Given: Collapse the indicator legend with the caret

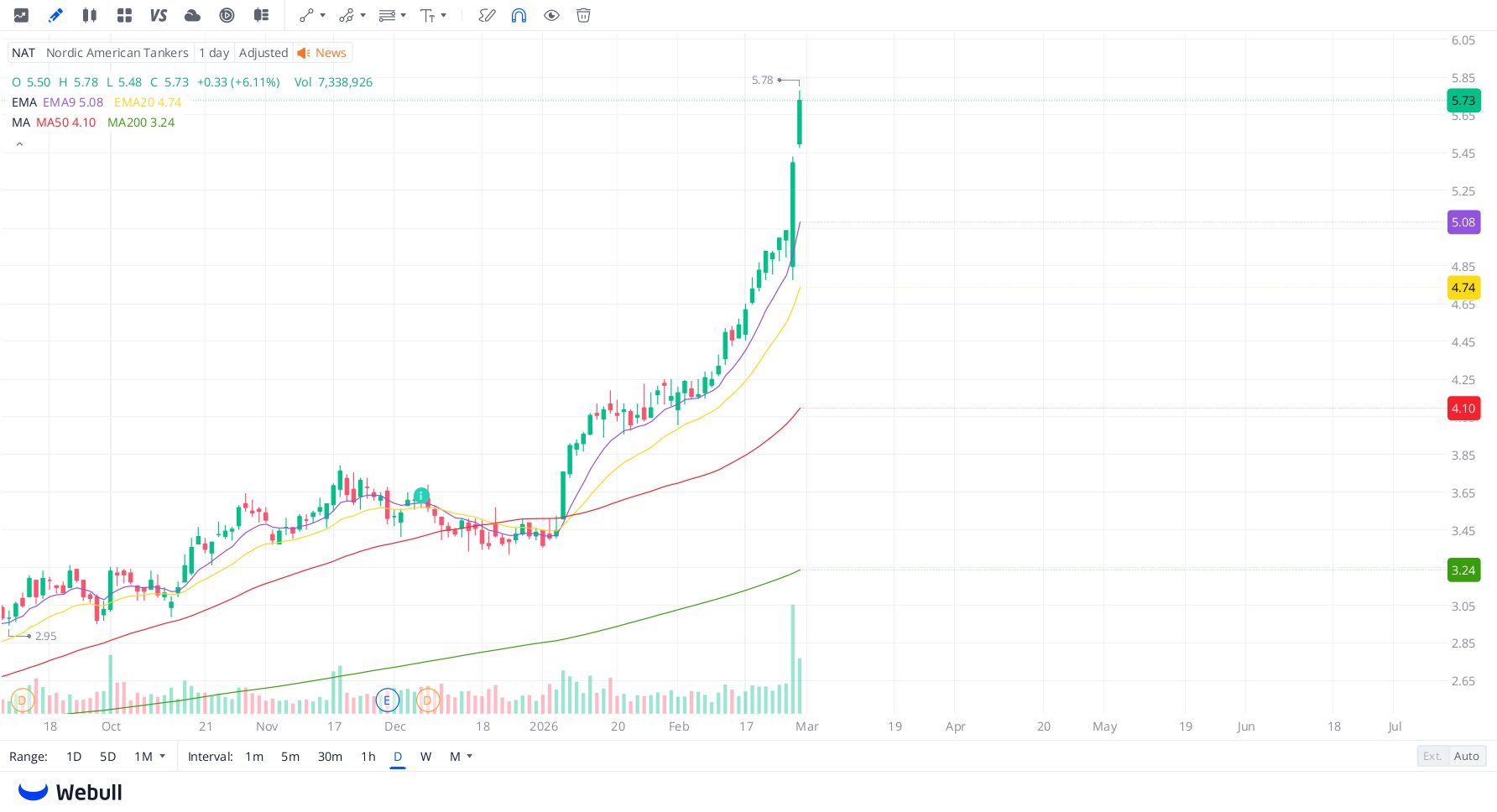Looking at the screenshot, I should 19,144.
